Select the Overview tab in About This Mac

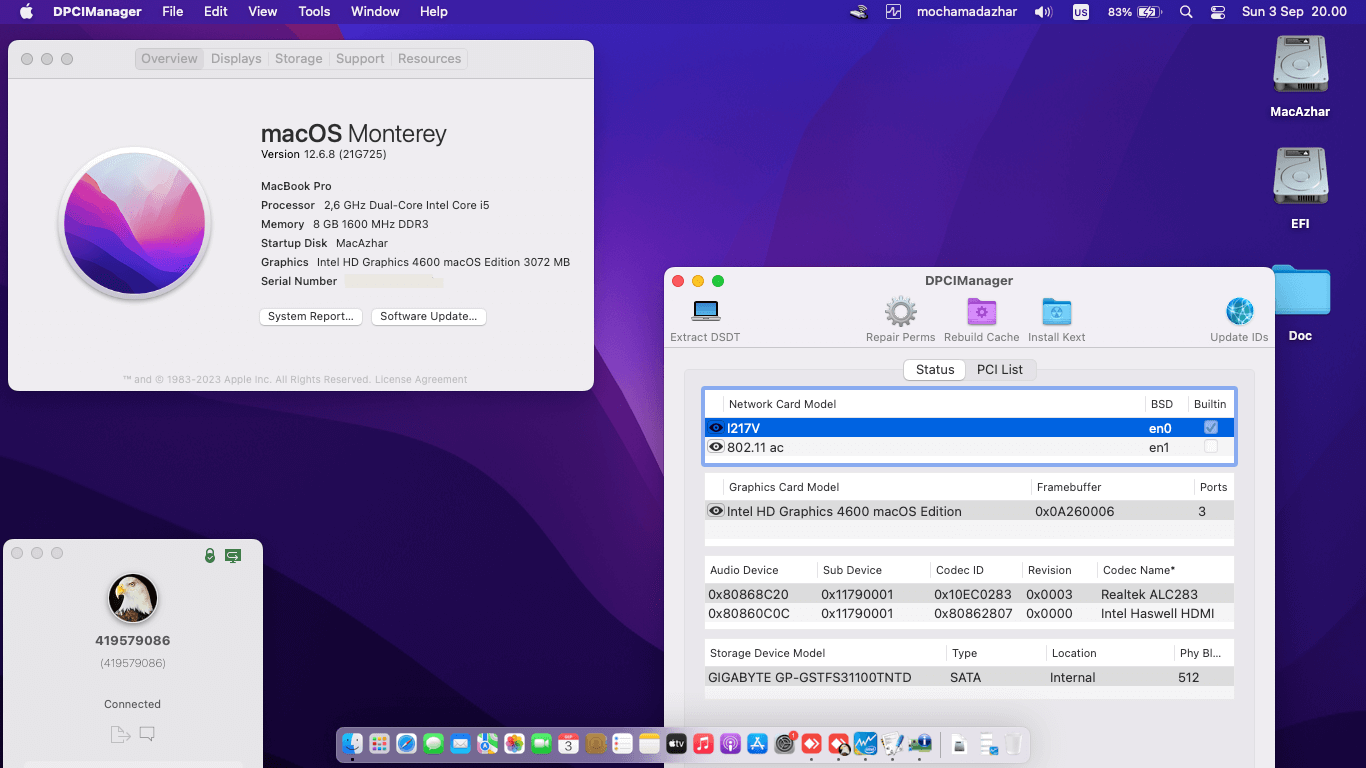(169, 59)
